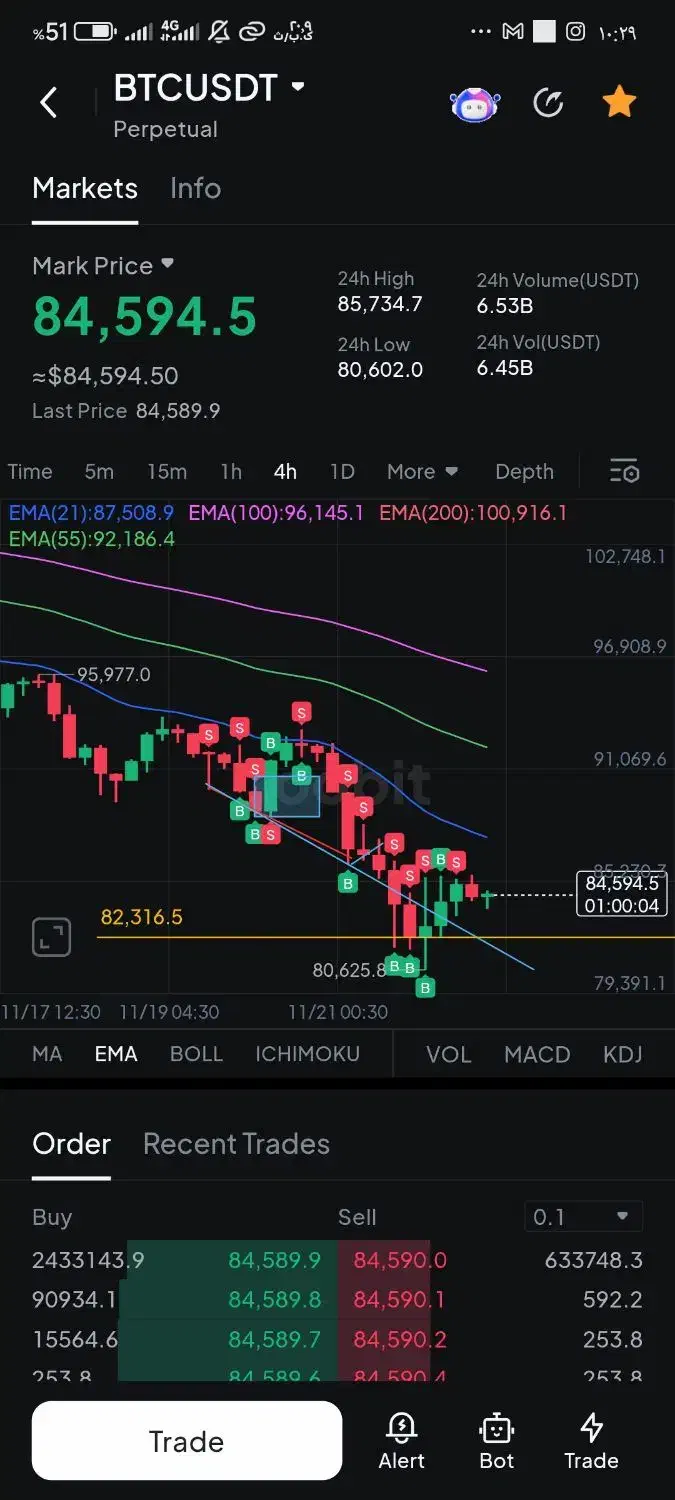Enable KDJ sub-indicator
Image resolution: width=675 pixels, height=1500 pixels.
(x=623, y=1054)
